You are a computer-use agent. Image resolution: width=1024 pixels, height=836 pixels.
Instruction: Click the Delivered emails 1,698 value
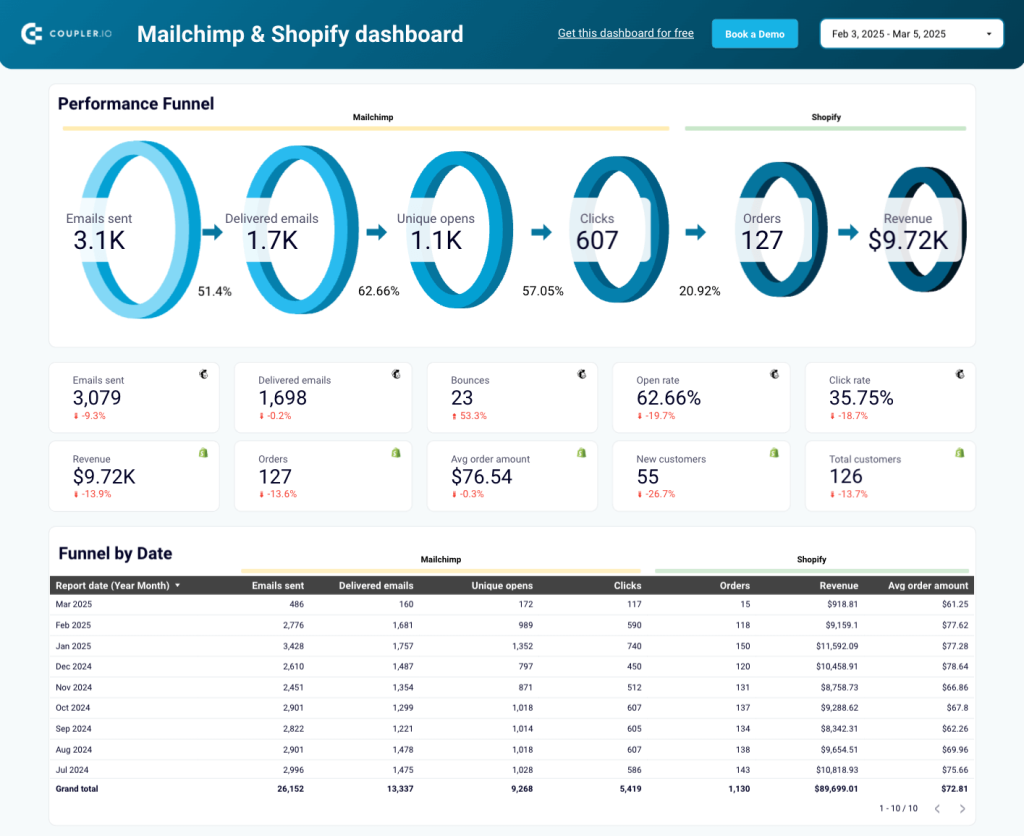[282, 398]
